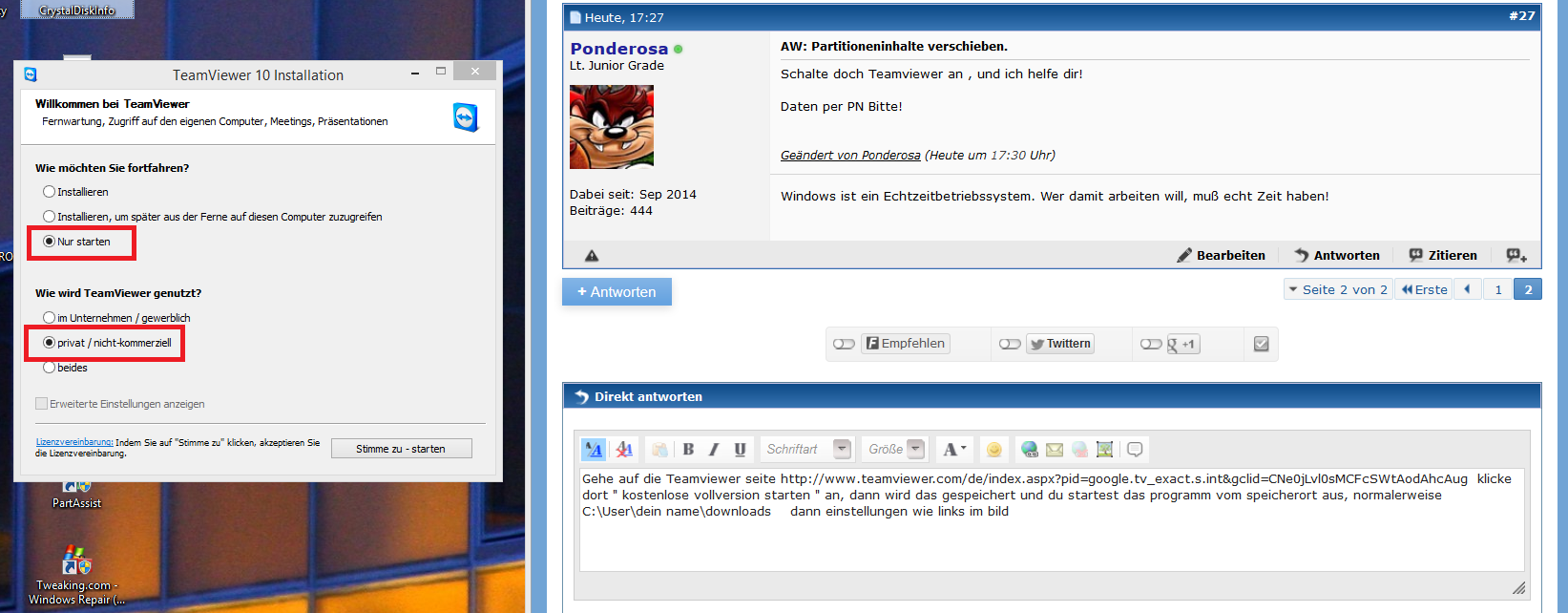Open the PartAssist desktop shortcut
This screenshot has height=613, width=1568.
coord(76,495)
